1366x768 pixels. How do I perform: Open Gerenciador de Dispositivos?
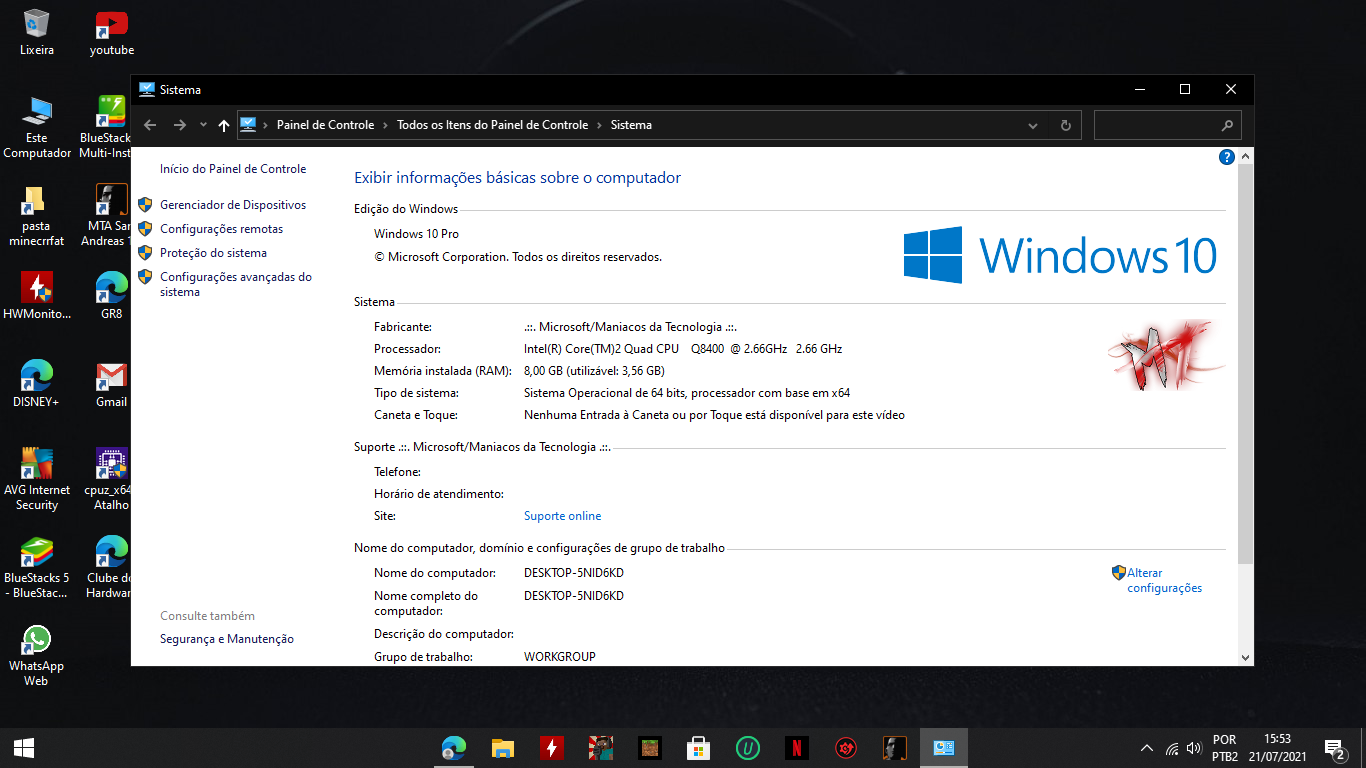[233, 205]
